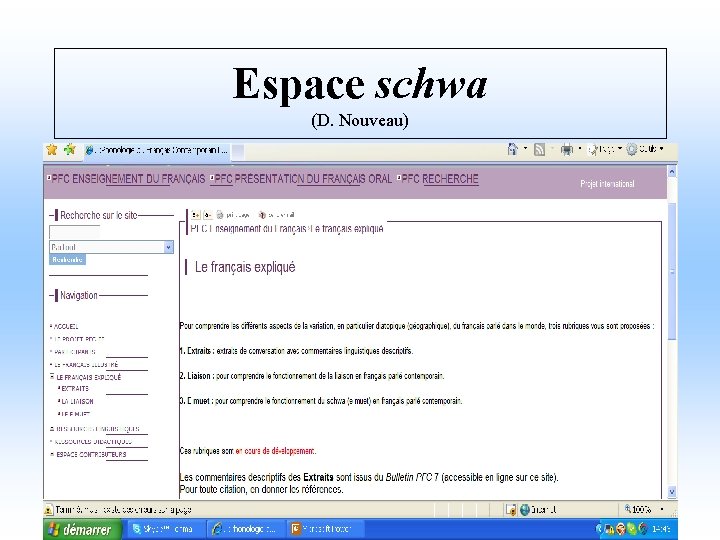Switch to the Phonologie Internet Explorer taskbar button
The width and height of the screenshot is (720, 540).
click(x=245, y=529)
